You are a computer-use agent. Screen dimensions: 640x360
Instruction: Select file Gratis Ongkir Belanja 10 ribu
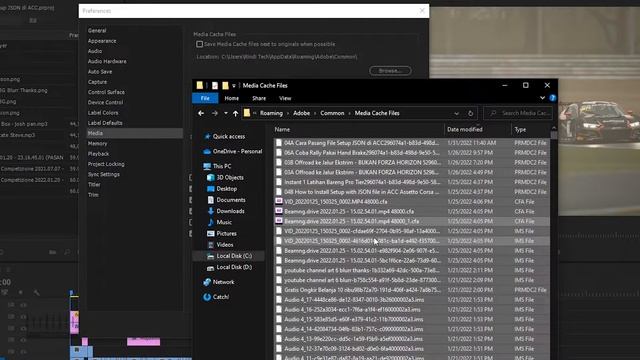pos(362,290)
